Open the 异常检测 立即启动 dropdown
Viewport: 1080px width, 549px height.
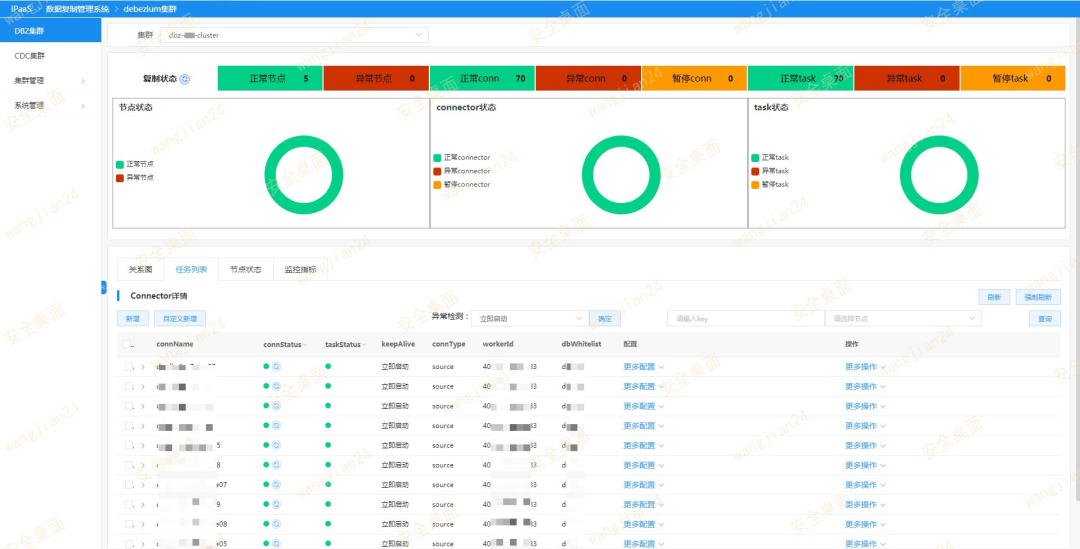click(530, 318)
